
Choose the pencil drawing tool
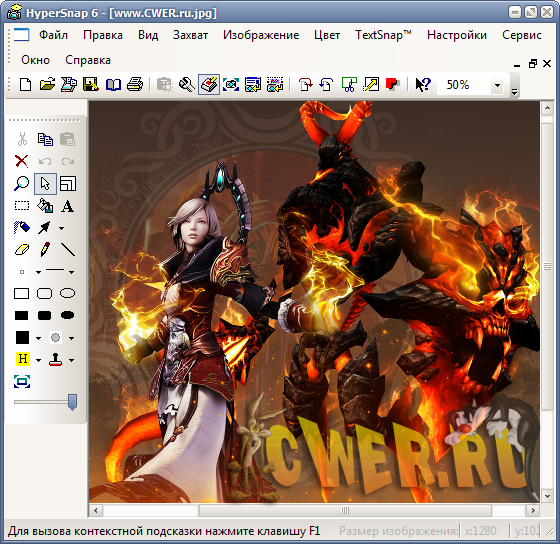tap(45, 250)
